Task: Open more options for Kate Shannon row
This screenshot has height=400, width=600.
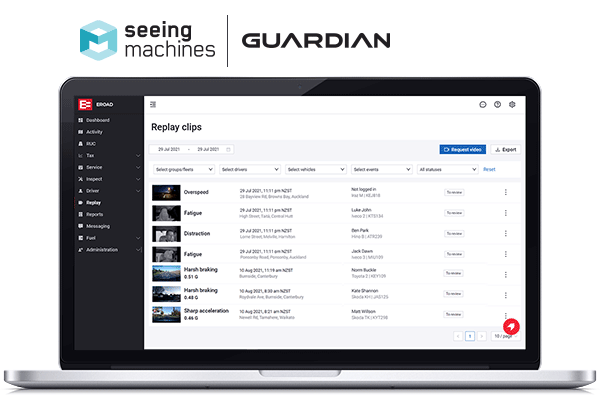Action: tap(505, 295)
